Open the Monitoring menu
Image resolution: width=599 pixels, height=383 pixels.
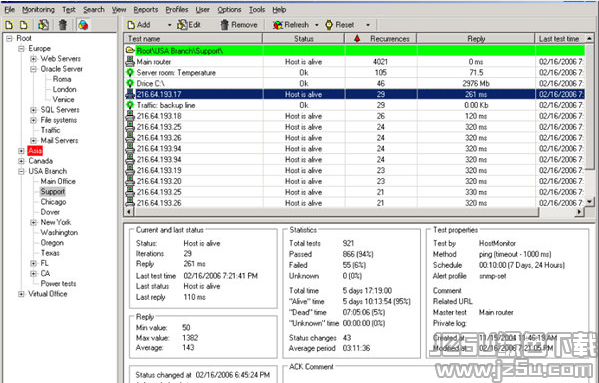[38, 10]
